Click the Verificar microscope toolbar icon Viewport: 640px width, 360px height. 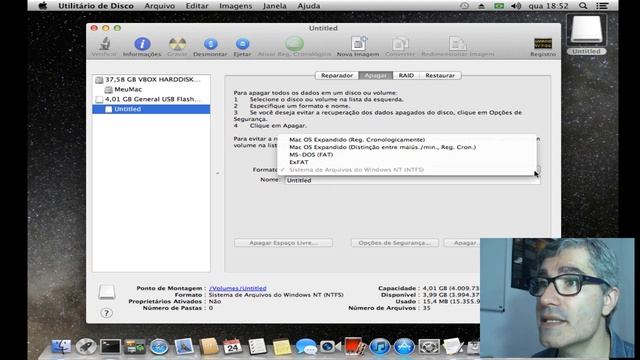click(104, 44)
